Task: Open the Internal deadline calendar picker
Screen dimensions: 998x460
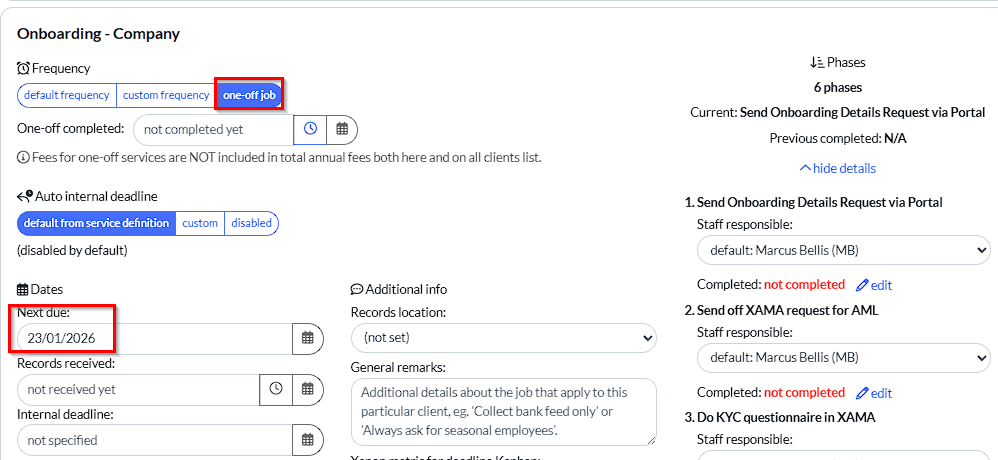Action: pyautogui.click(x=308, y=440)
